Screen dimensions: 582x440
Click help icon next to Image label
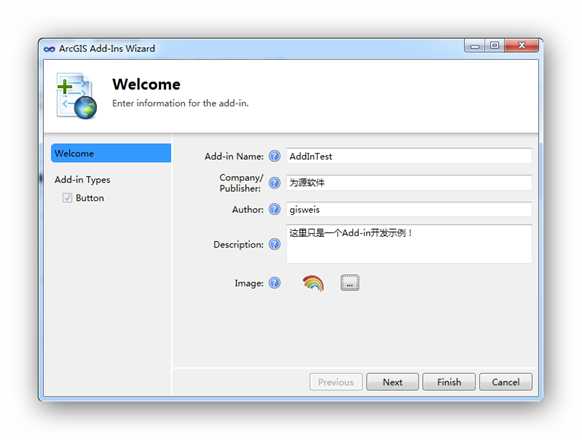pos(275,283)
